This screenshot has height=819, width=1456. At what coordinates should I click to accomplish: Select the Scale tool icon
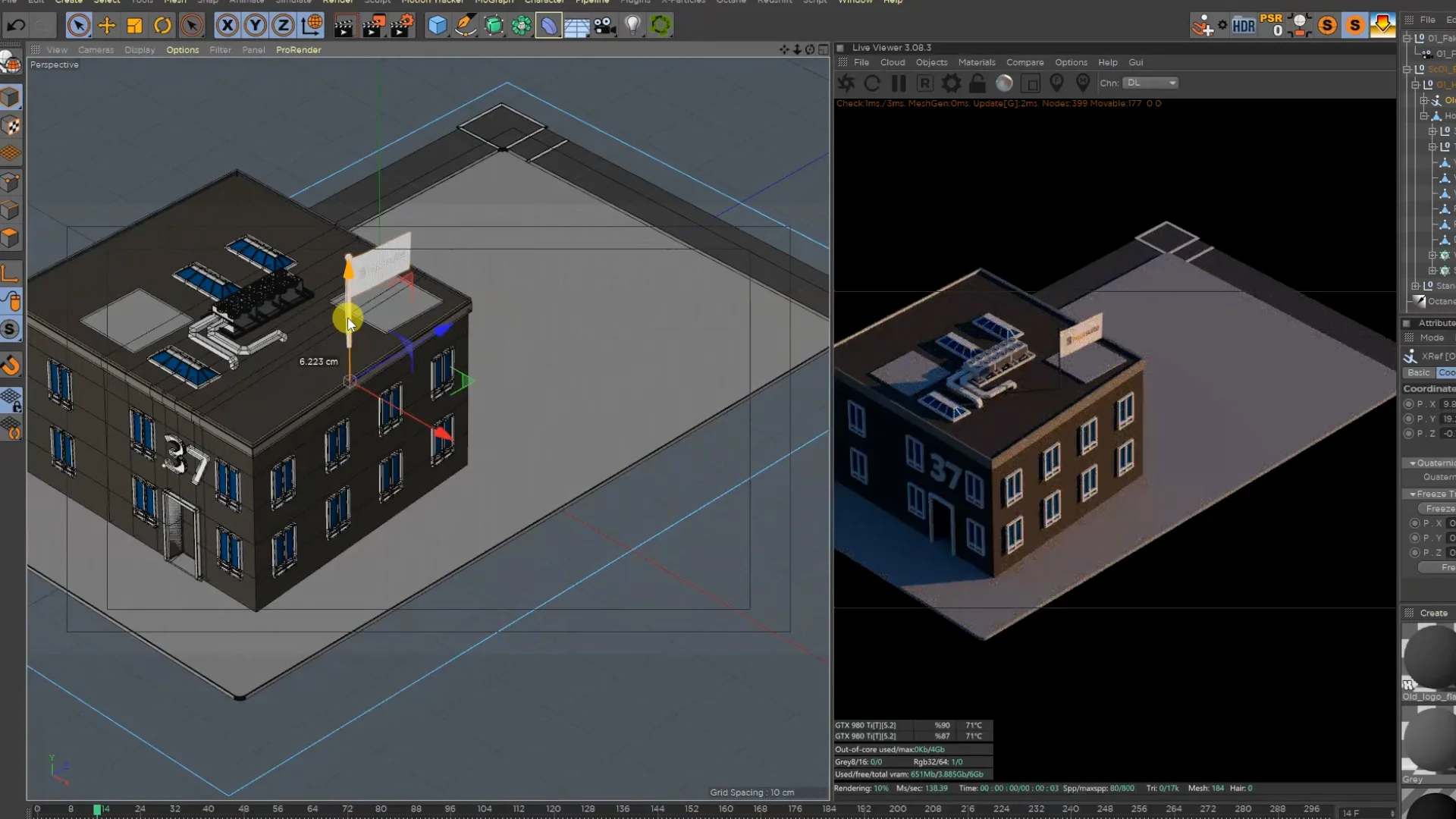pos(134,26)
